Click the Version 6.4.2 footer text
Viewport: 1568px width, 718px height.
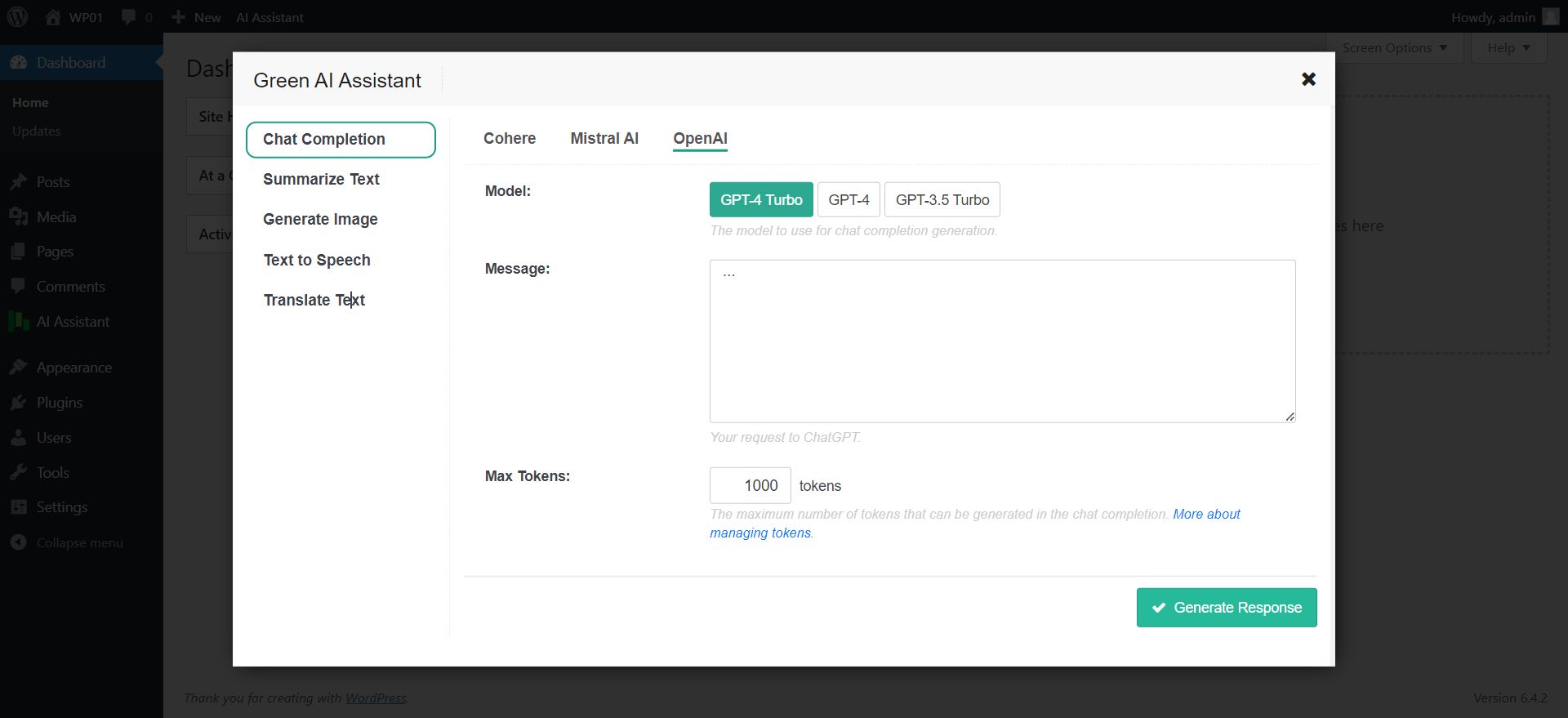(1510, 698)
